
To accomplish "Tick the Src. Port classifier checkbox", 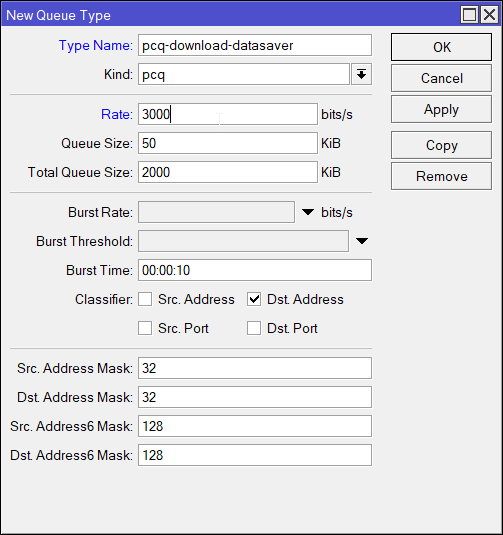I will [x=145, y=328].
